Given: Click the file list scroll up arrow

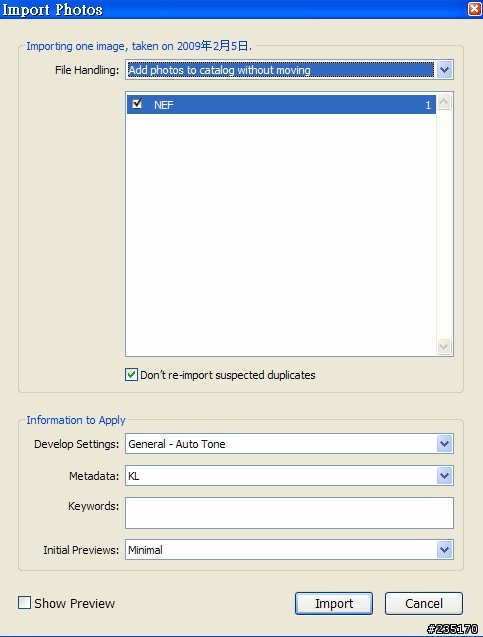Looking at the screenshot, I should [x=444, y=102].
